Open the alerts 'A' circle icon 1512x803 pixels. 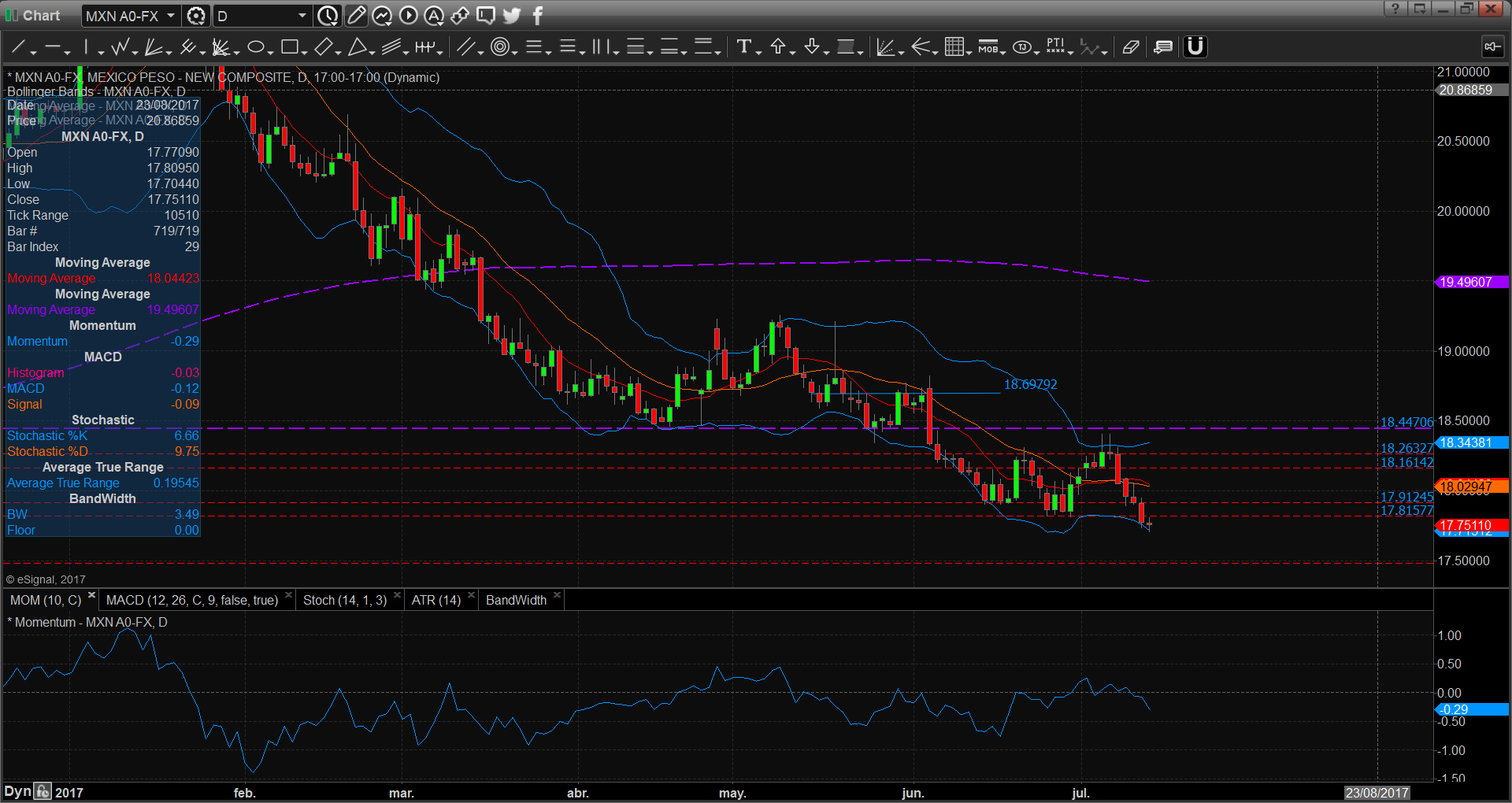[x=434, y=16]
